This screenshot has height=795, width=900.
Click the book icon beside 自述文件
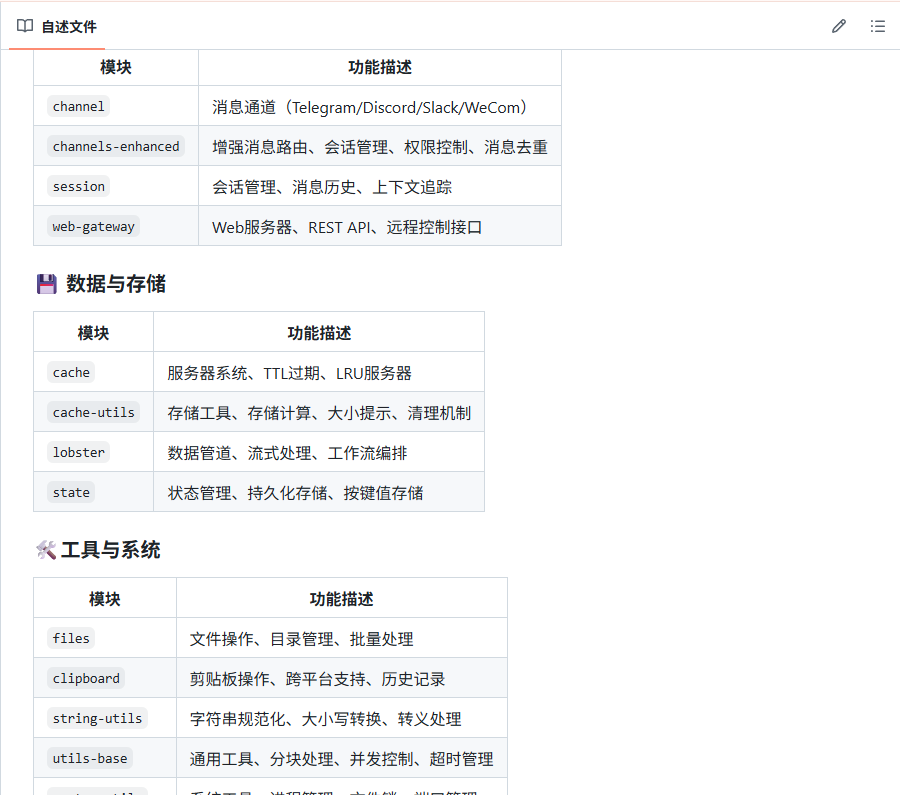[x=25, y=26]
